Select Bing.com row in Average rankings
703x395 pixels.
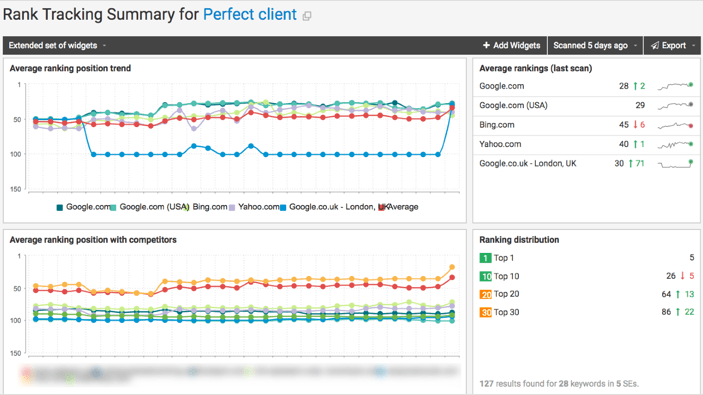click(x=586, y=125)
